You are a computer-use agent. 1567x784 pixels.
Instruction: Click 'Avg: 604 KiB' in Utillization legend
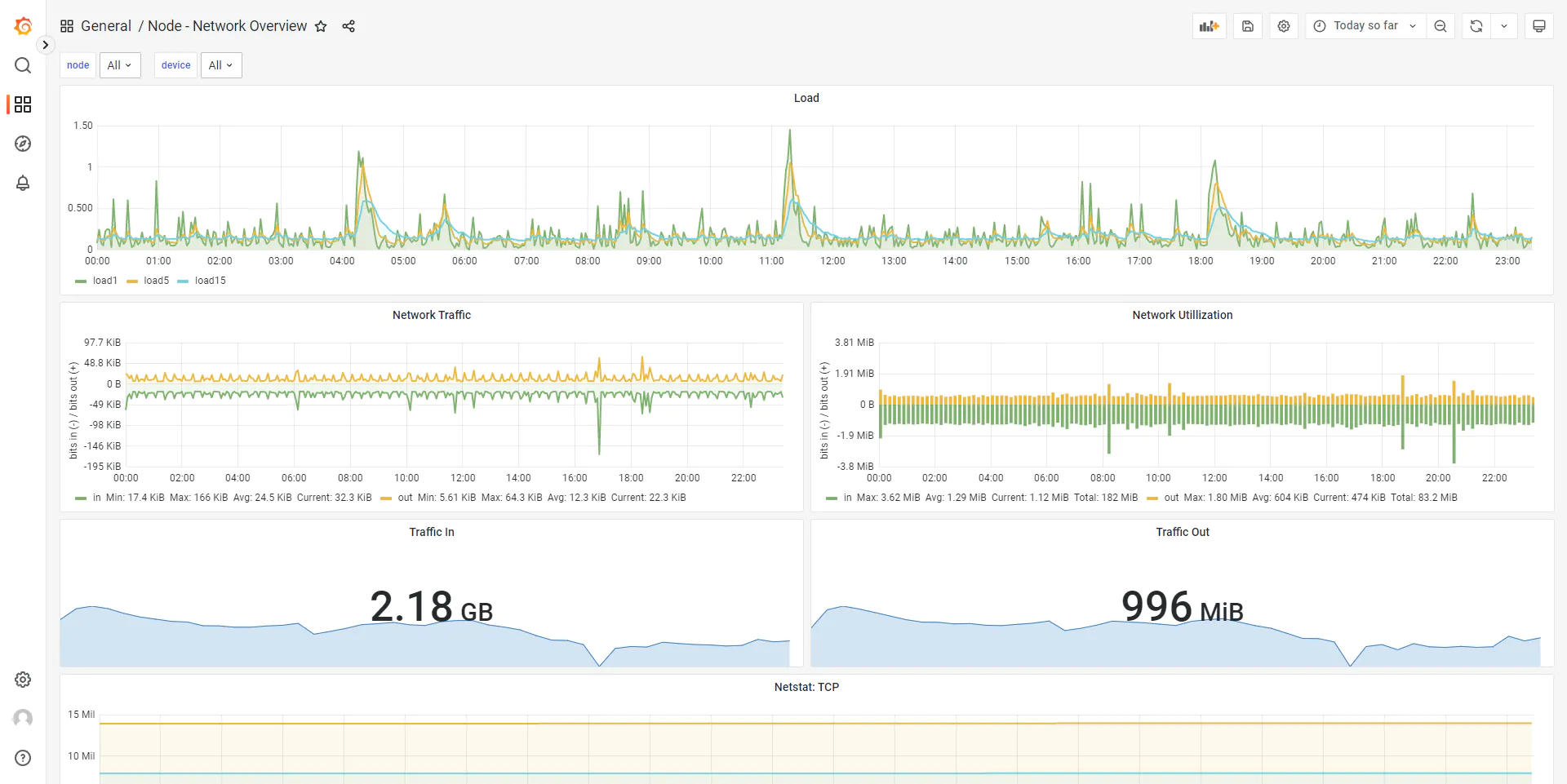1281,498
